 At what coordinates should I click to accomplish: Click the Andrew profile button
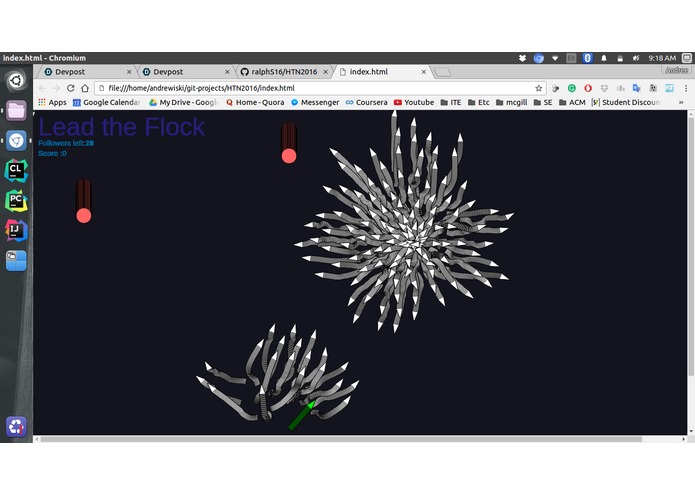click(x=677, y=70)
